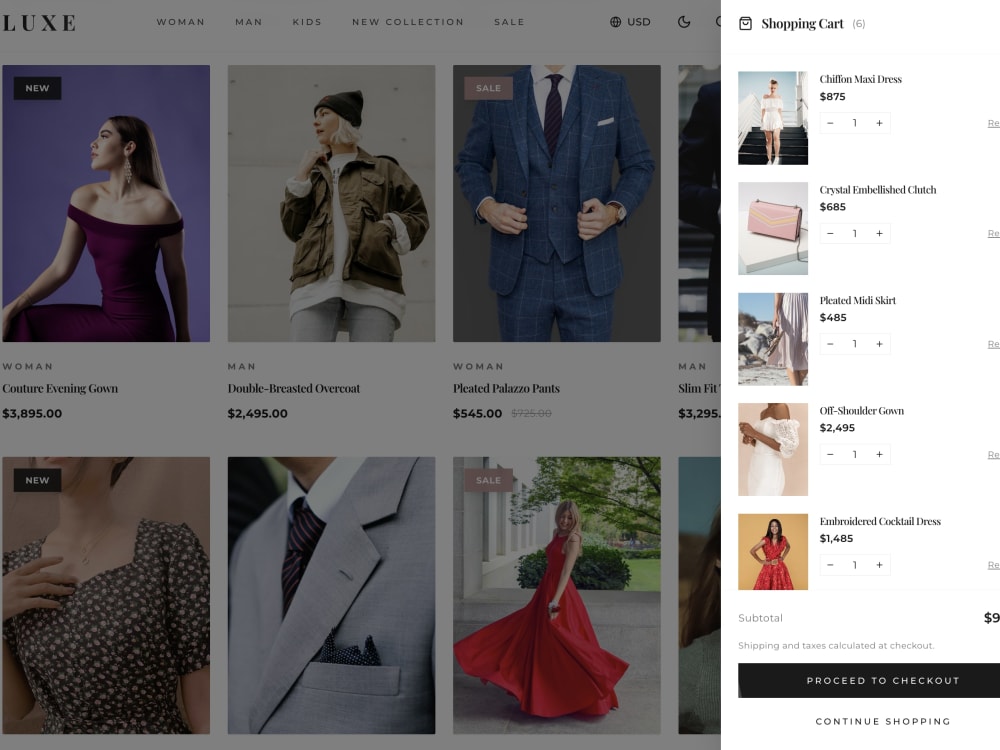Increase Embroidered Cocktail Dress quantity
The height and width of the screenshot is (750, 1000).
point(879,565)
